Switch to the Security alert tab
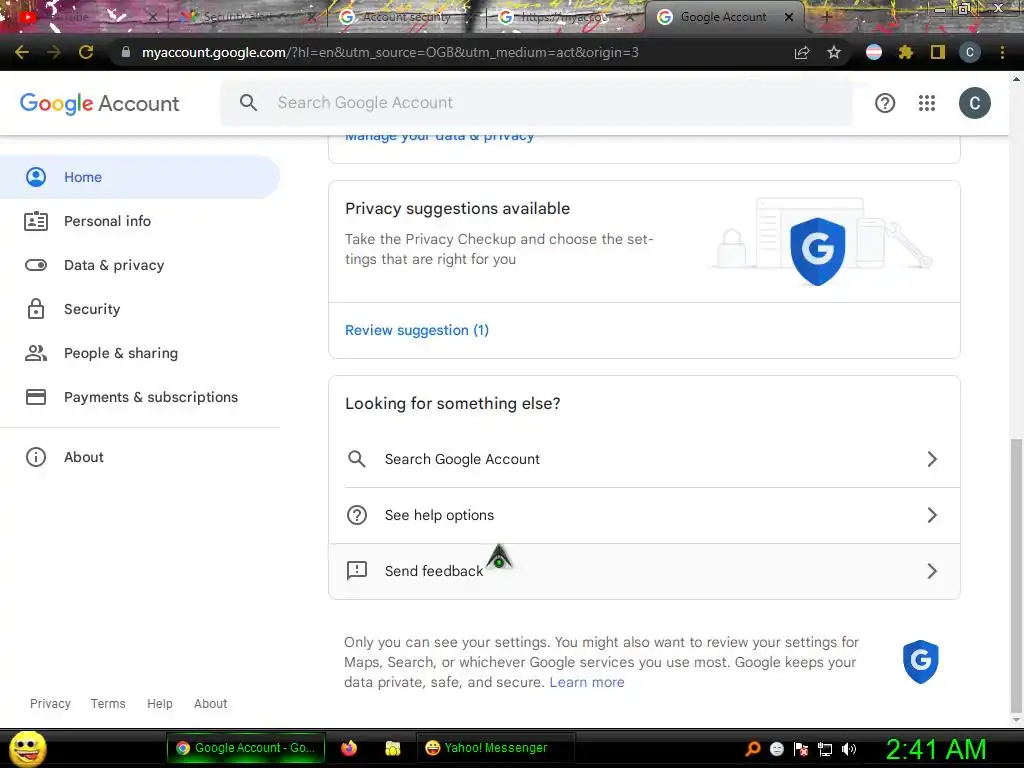Viewport: 1024px width, 768px height. [x=246, y=17]
